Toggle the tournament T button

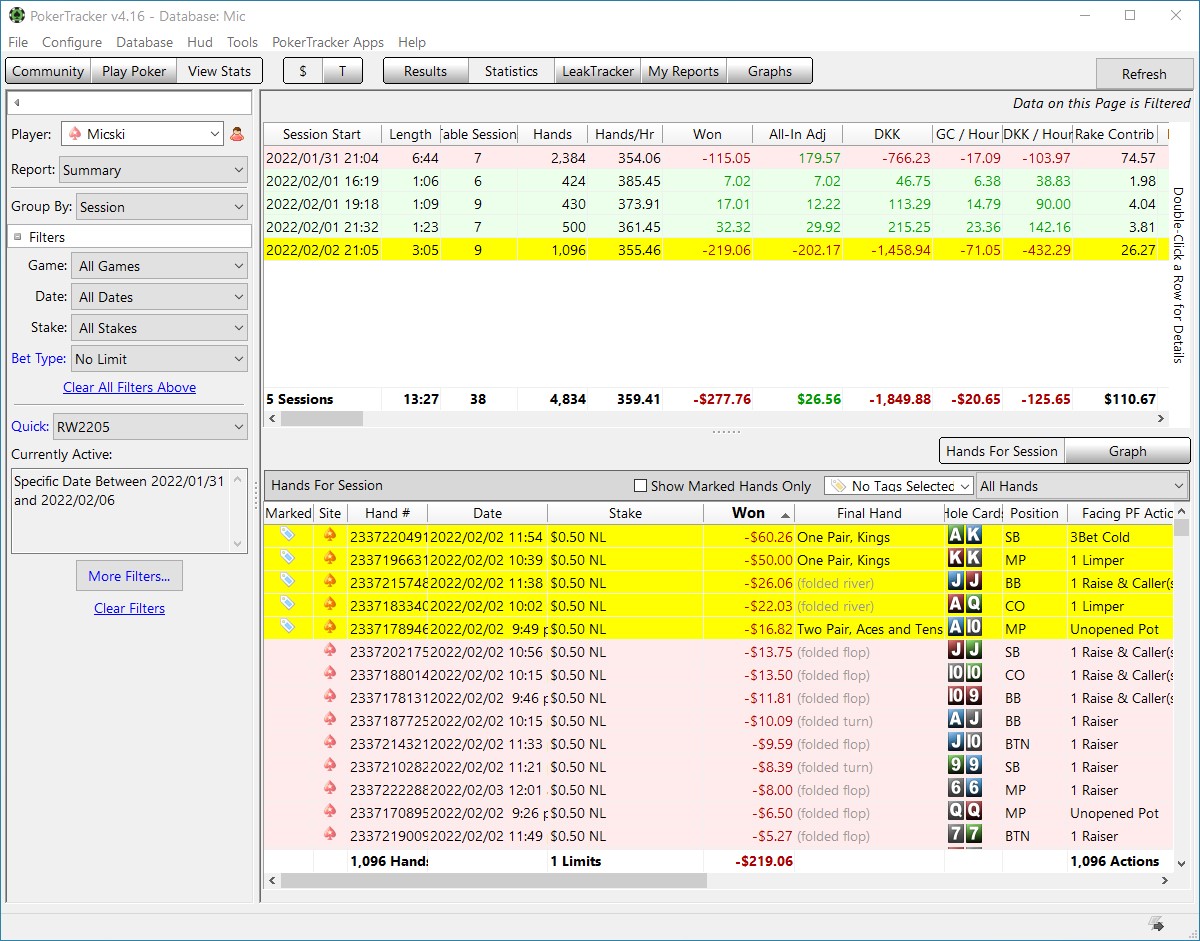pyautogui.click(x=342, y=71)
